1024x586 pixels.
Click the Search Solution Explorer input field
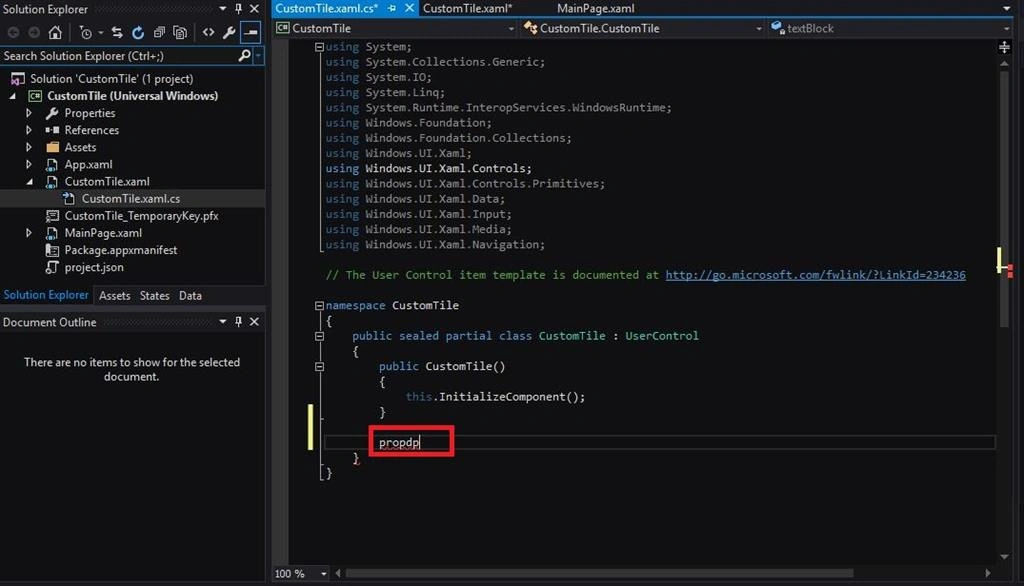click(119, 56)
